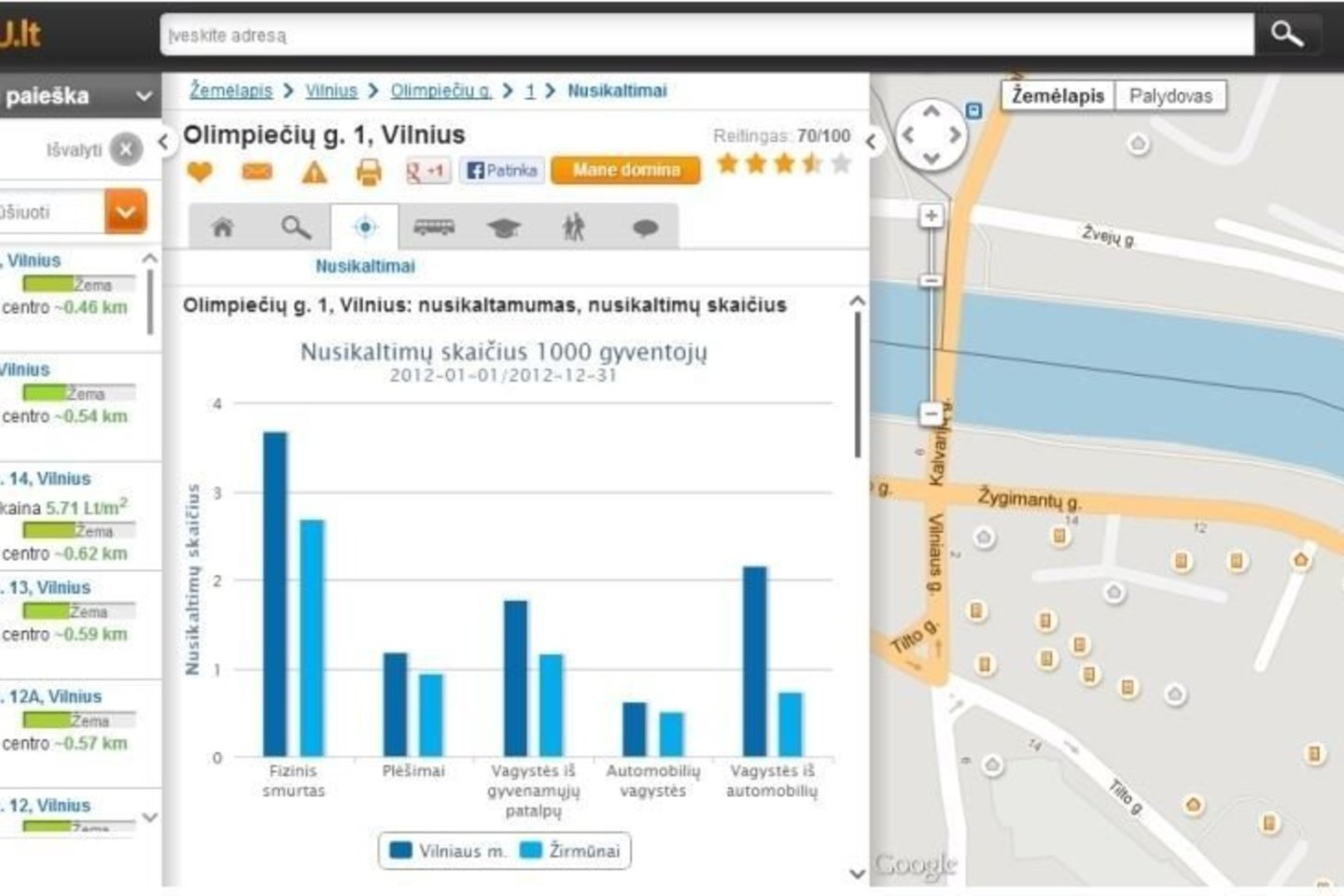Image resolution: width=1344 pixels, height=896 pixels.
Task: Expand the paieška search panel dropdown
Action: coord(144,96)
